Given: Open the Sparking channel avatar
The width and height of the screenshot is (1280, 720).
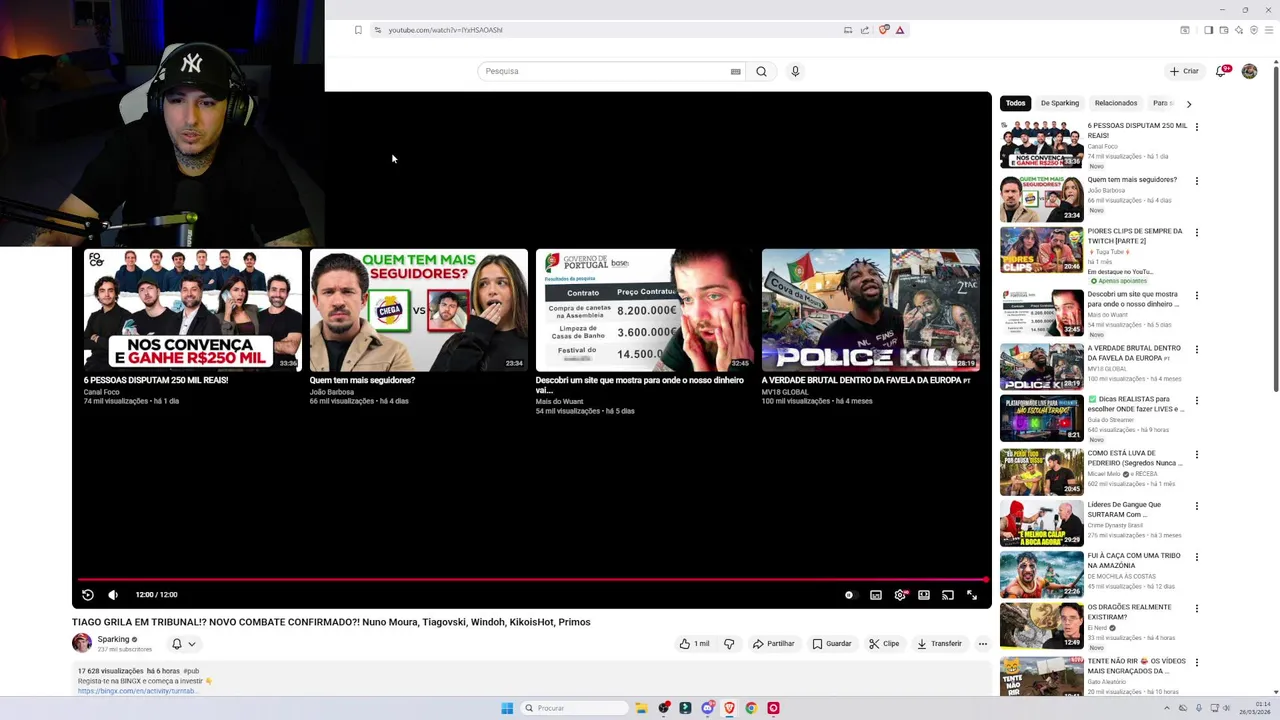Looking at the screenshot, I should pyautogui.click(x=82, y=643).
